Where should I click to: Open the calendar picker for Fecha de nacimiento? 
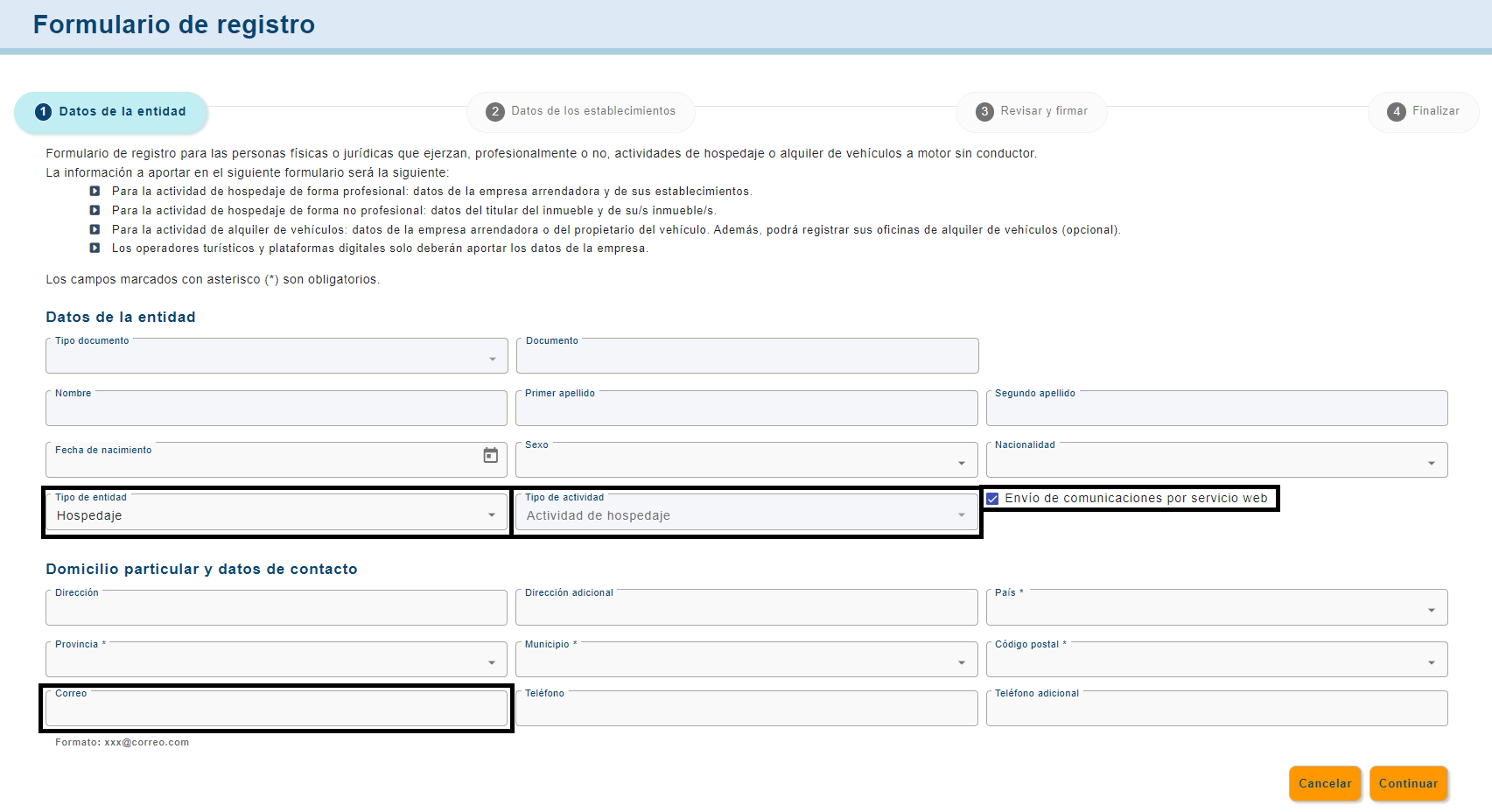tap(491, 455)
